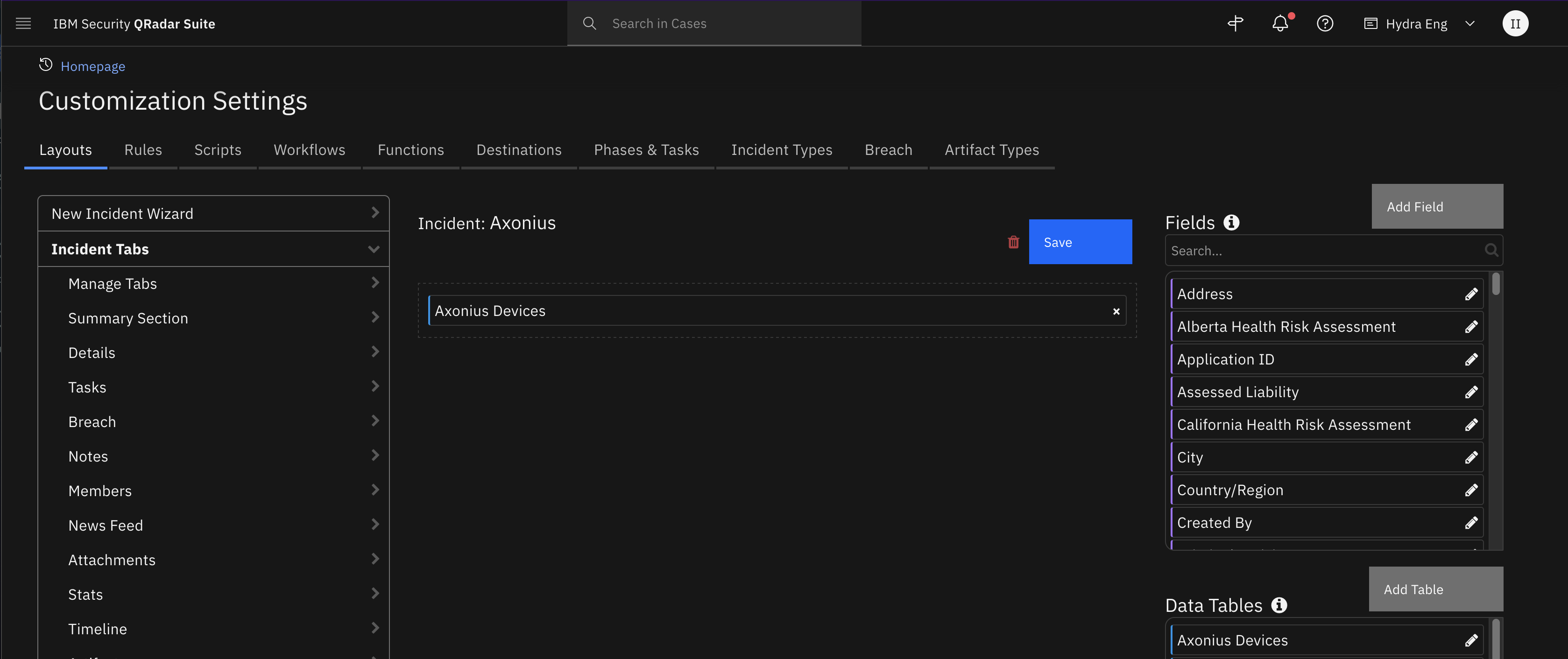Open the Timeline tab layout
The image size is (1568, 659).
[214, 629]
